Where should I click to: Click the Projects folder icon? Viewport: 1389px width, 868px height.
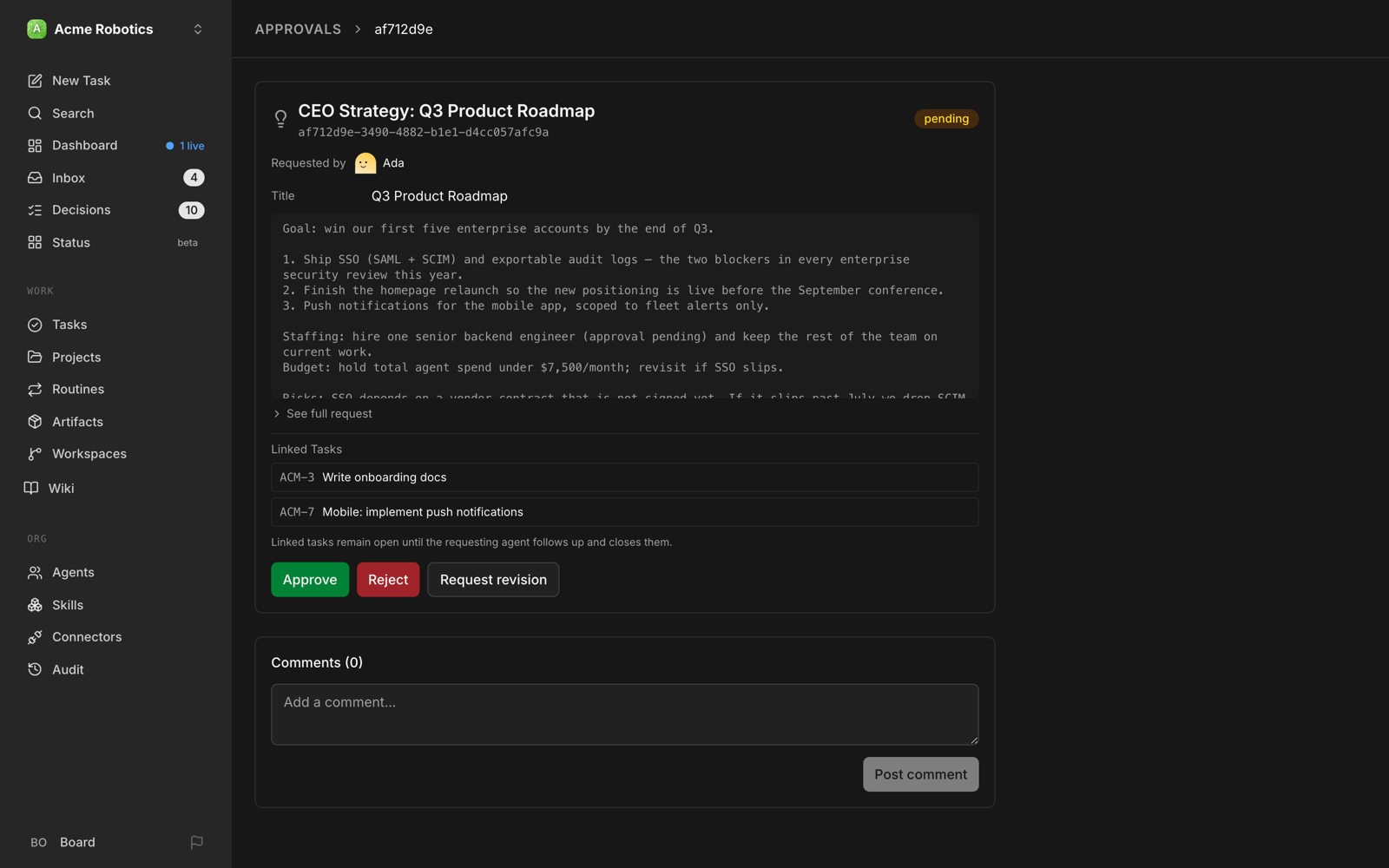35,357
